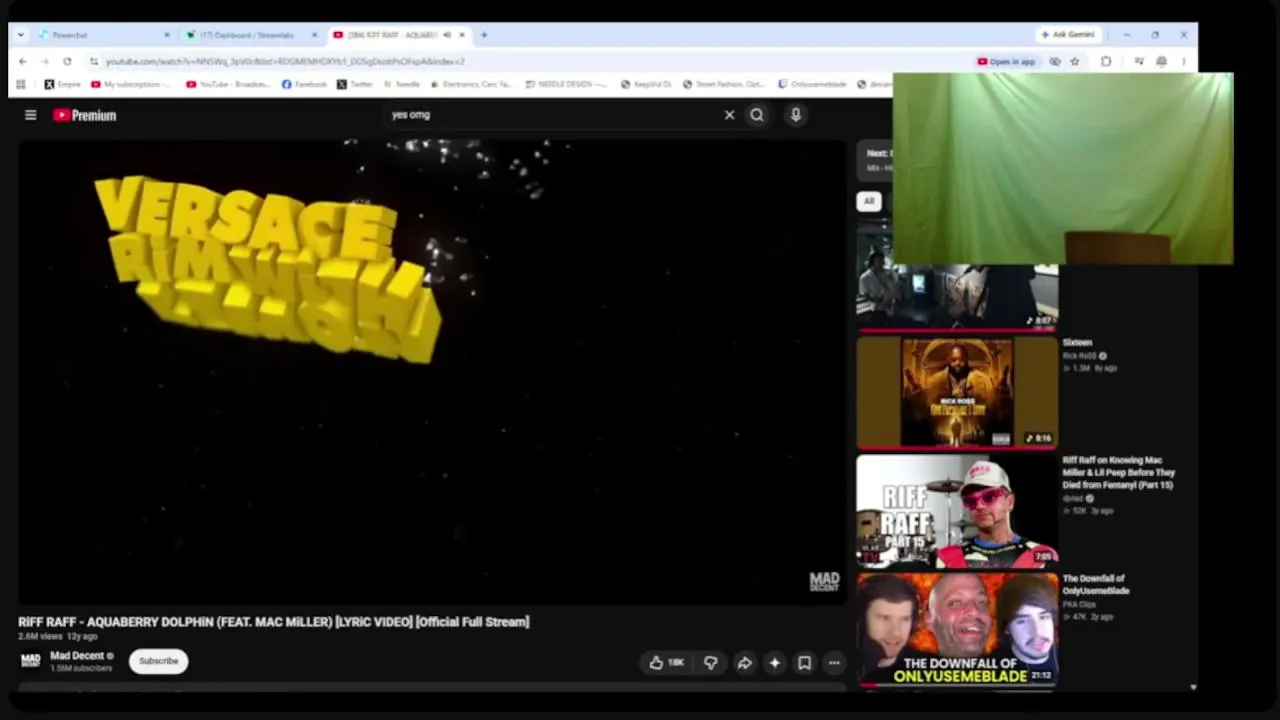This screenshot has height=720, width=1280.
Task: Open The Downfall of OnlyUseMeBlade thumbnail
Action: [x=957, y=628]
